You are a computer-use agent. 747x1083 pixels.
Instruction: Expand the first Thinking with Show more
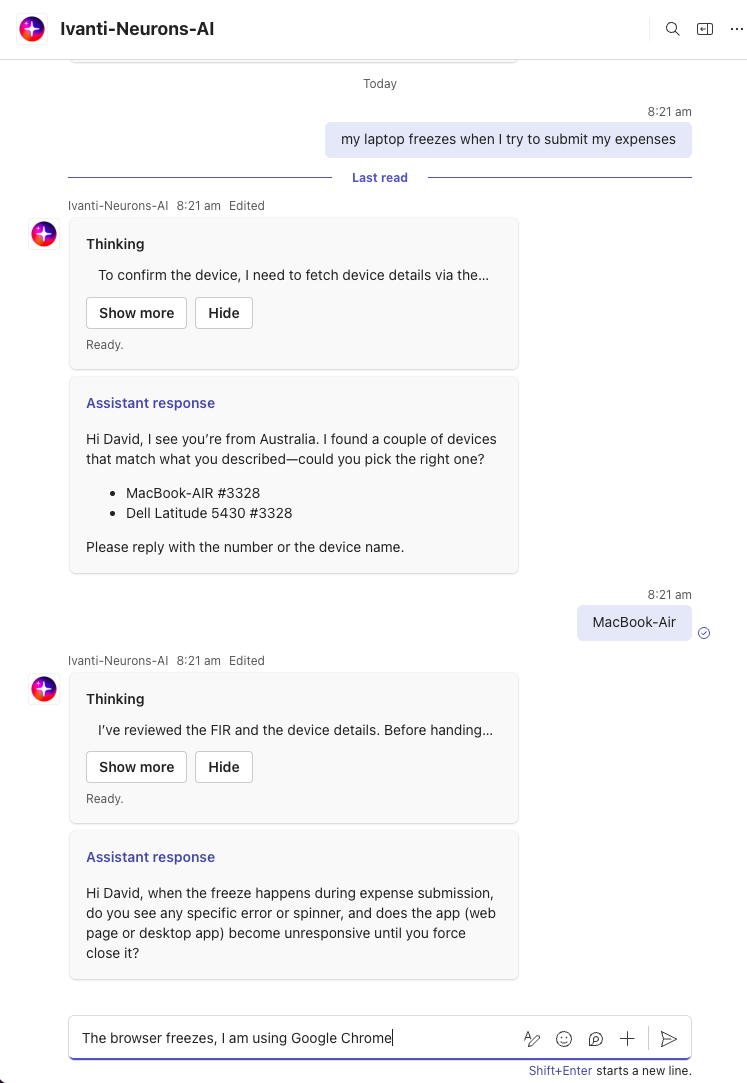click(x=136, y=313)
